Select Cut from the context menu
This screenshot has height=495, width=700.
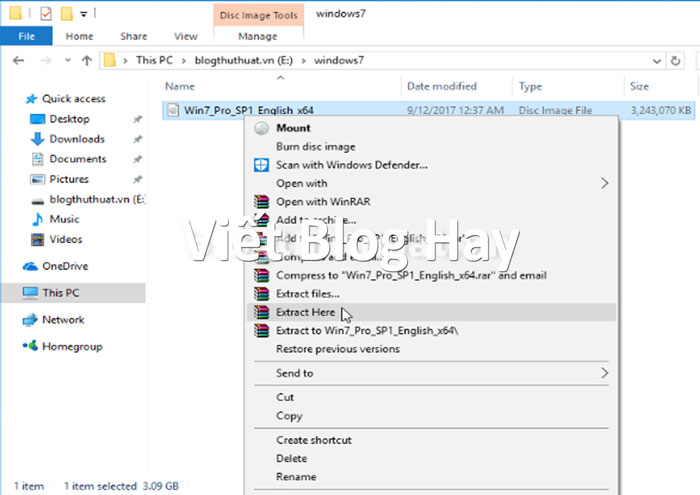pyautogui.click(x=431, y=397)
